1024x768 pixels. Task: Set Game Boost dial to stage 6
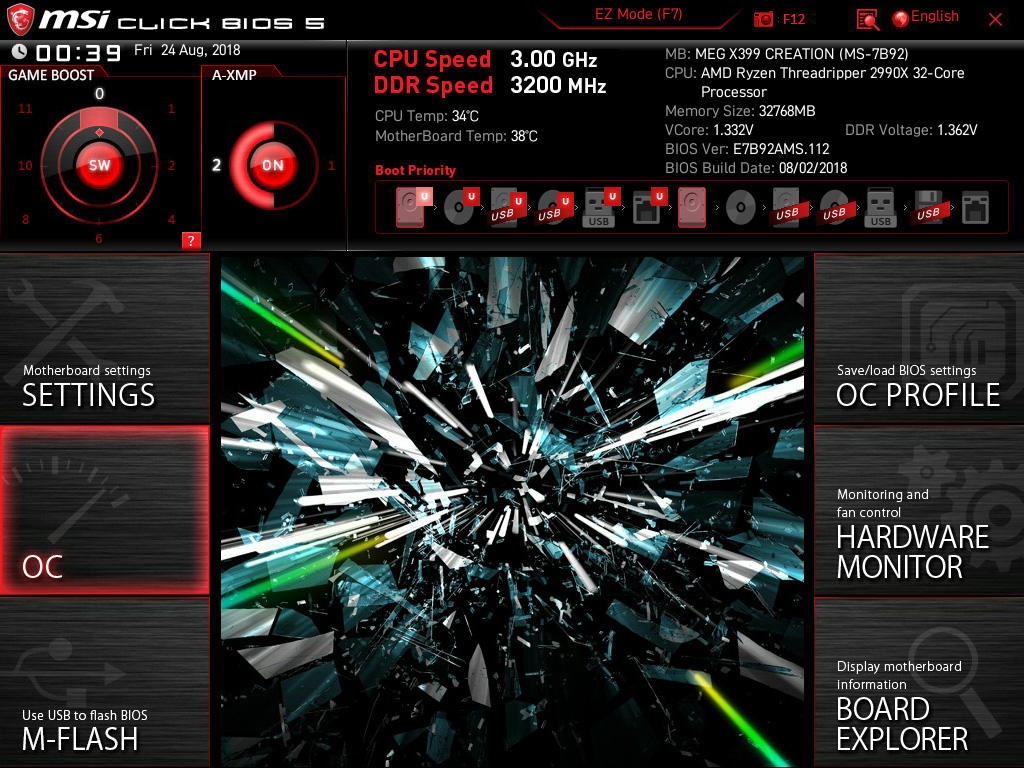tap(99, 238)
